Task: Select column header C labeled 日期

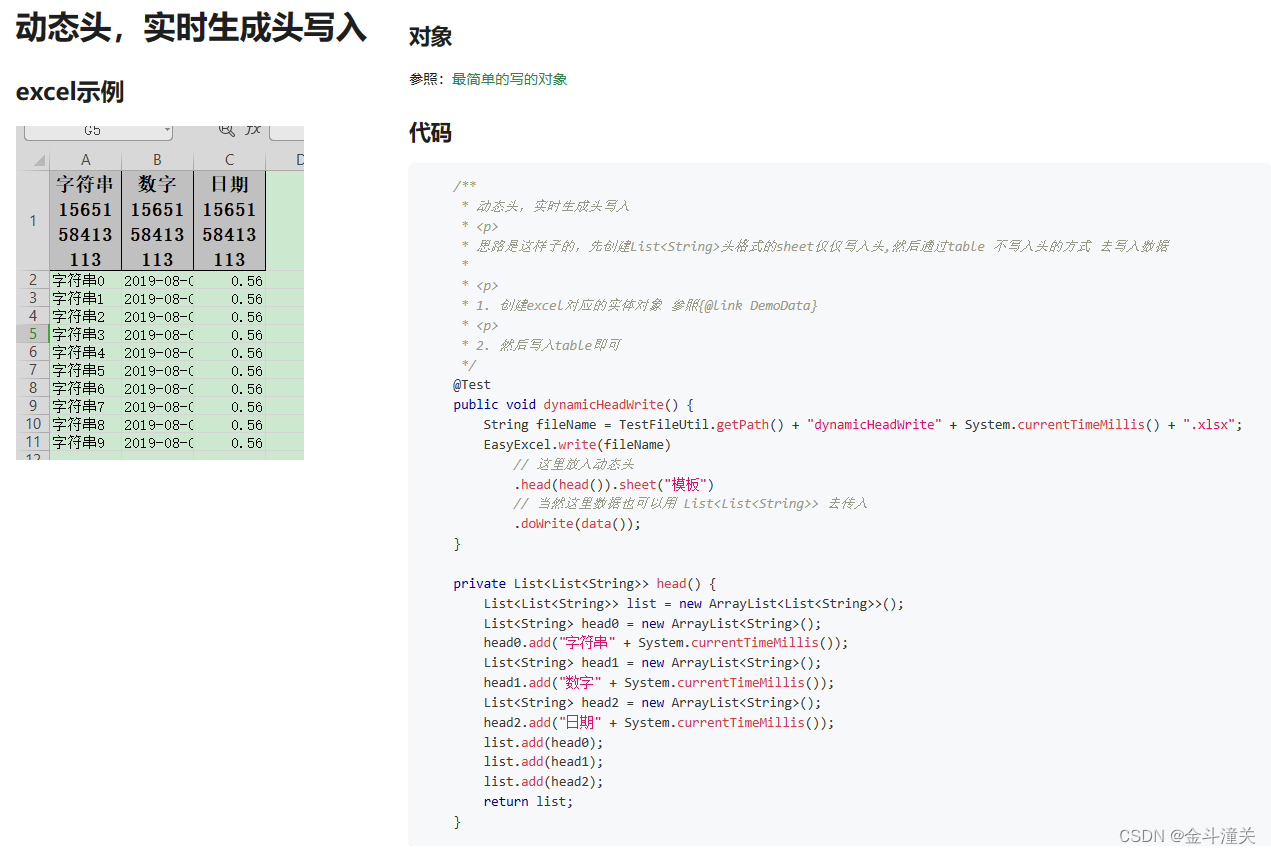Action: (x=229, y=159)
